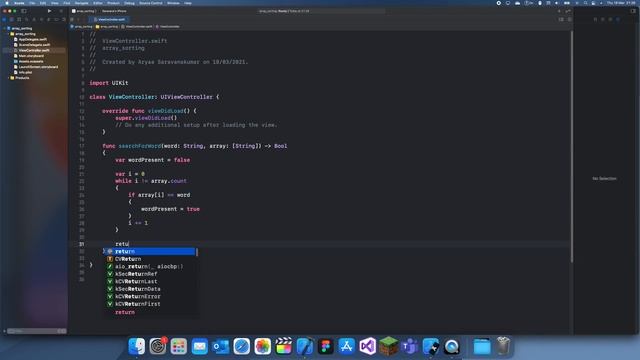Choose aio_return from autocomplete list
The image size is (640, 360).
pos(149,267)
